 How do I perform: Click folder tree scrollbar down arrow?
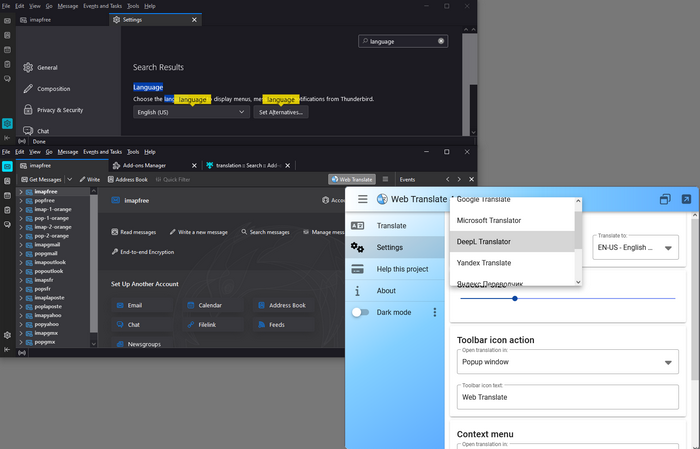pyautogui.click(x=94, y=344)
